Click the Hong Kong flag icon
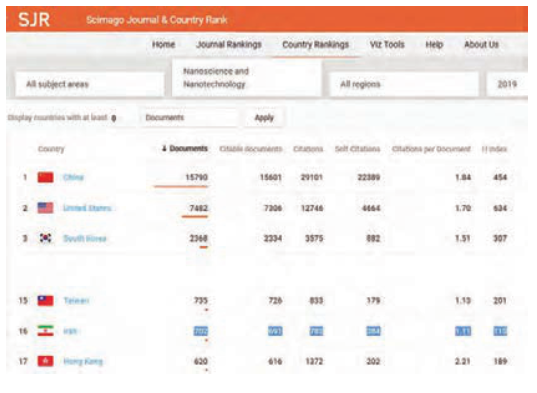This screenshot has width=537, height=393. pyautogui.click(x=45, y=361)
